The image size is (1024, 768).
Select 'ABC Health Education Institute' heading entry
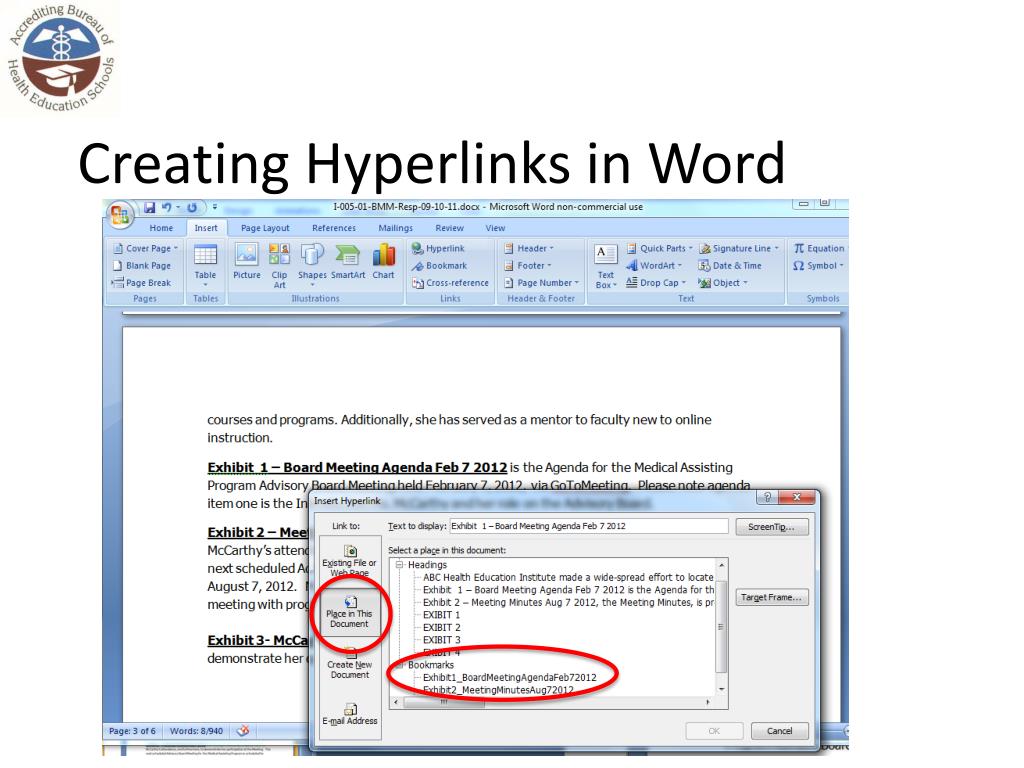click(x=568, y=577)
